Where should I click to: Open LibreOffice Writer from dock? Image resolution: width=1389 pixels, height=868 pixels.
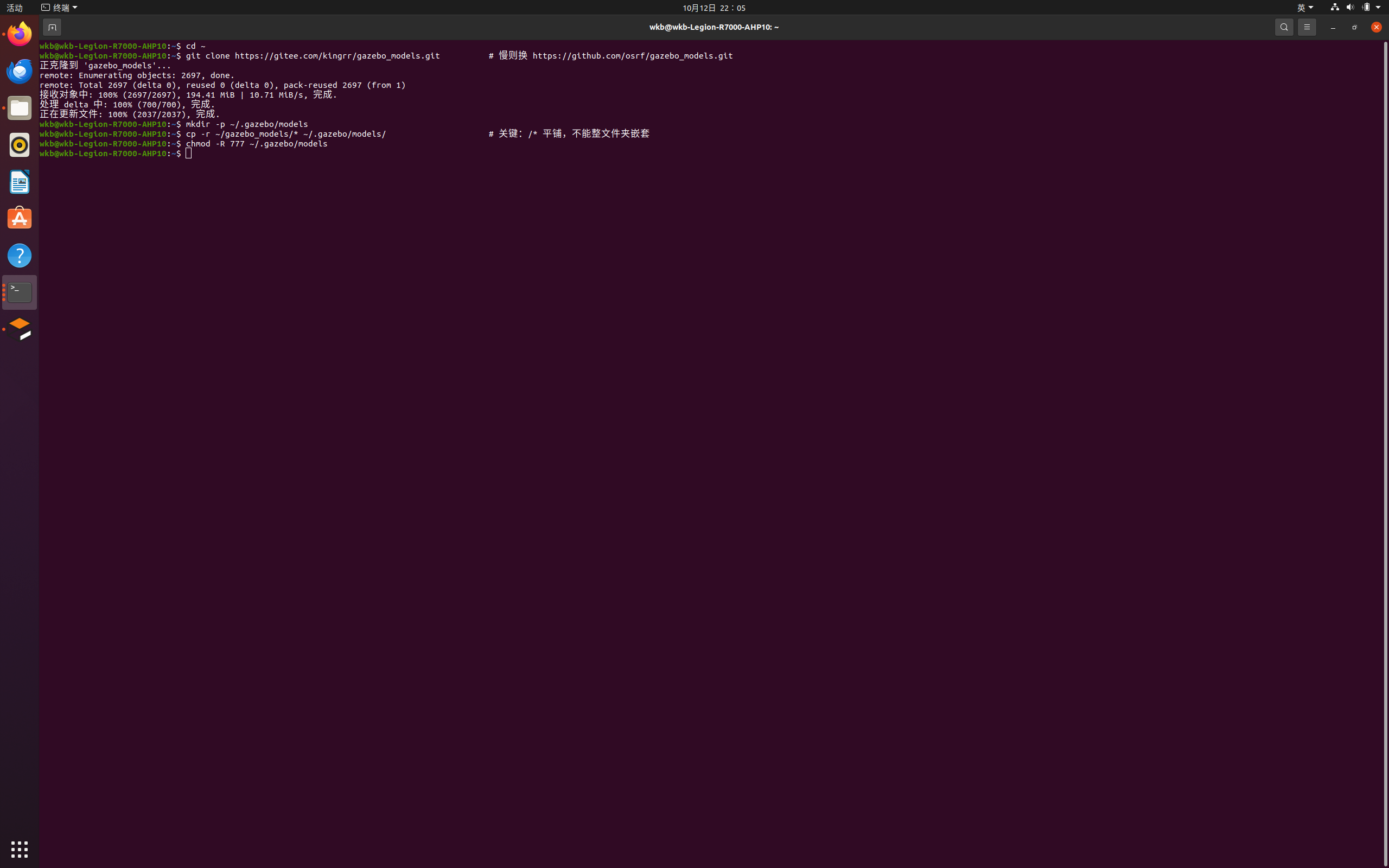[x=20, y=182]
